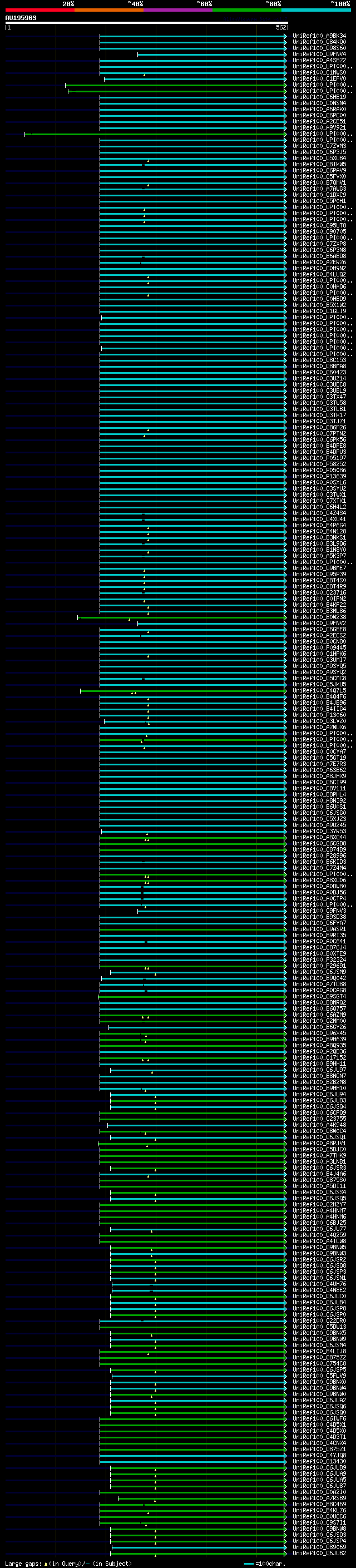This screenshot has width=356, height=1568.
Task: Select hit label UniRef100_Q9FNV4
Action: coord(319,54)
